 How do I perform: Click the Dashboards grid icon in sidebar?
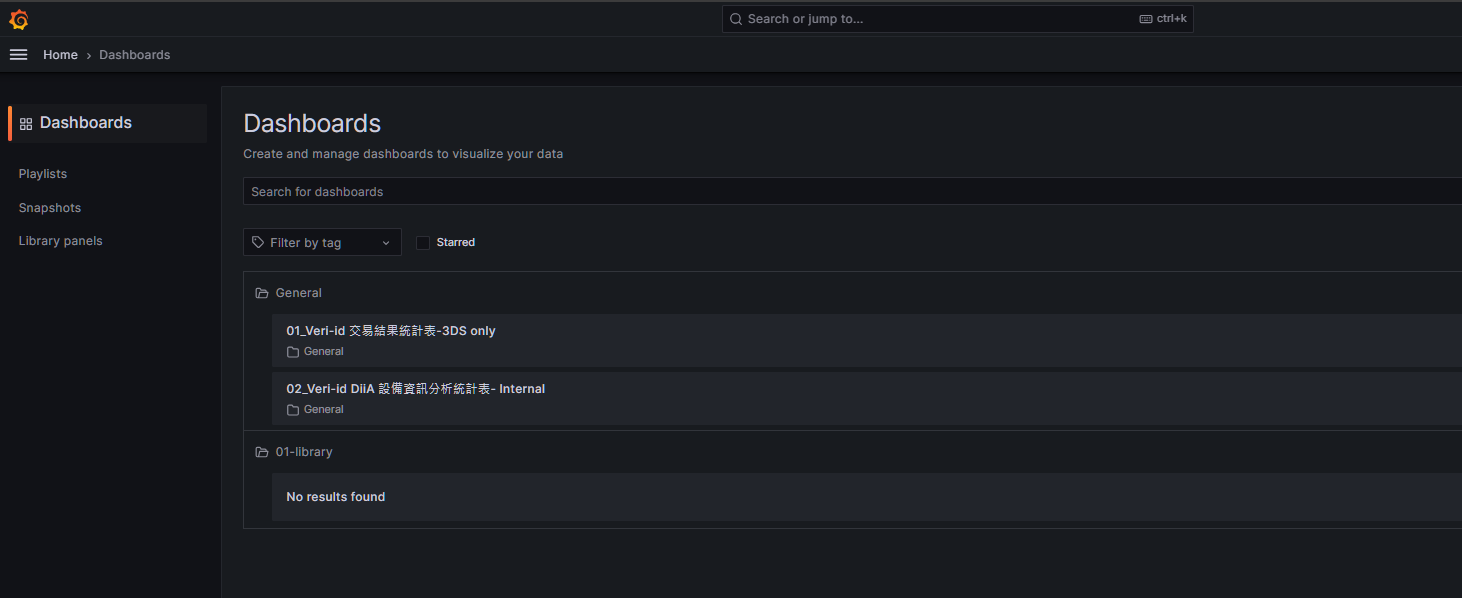26,124
